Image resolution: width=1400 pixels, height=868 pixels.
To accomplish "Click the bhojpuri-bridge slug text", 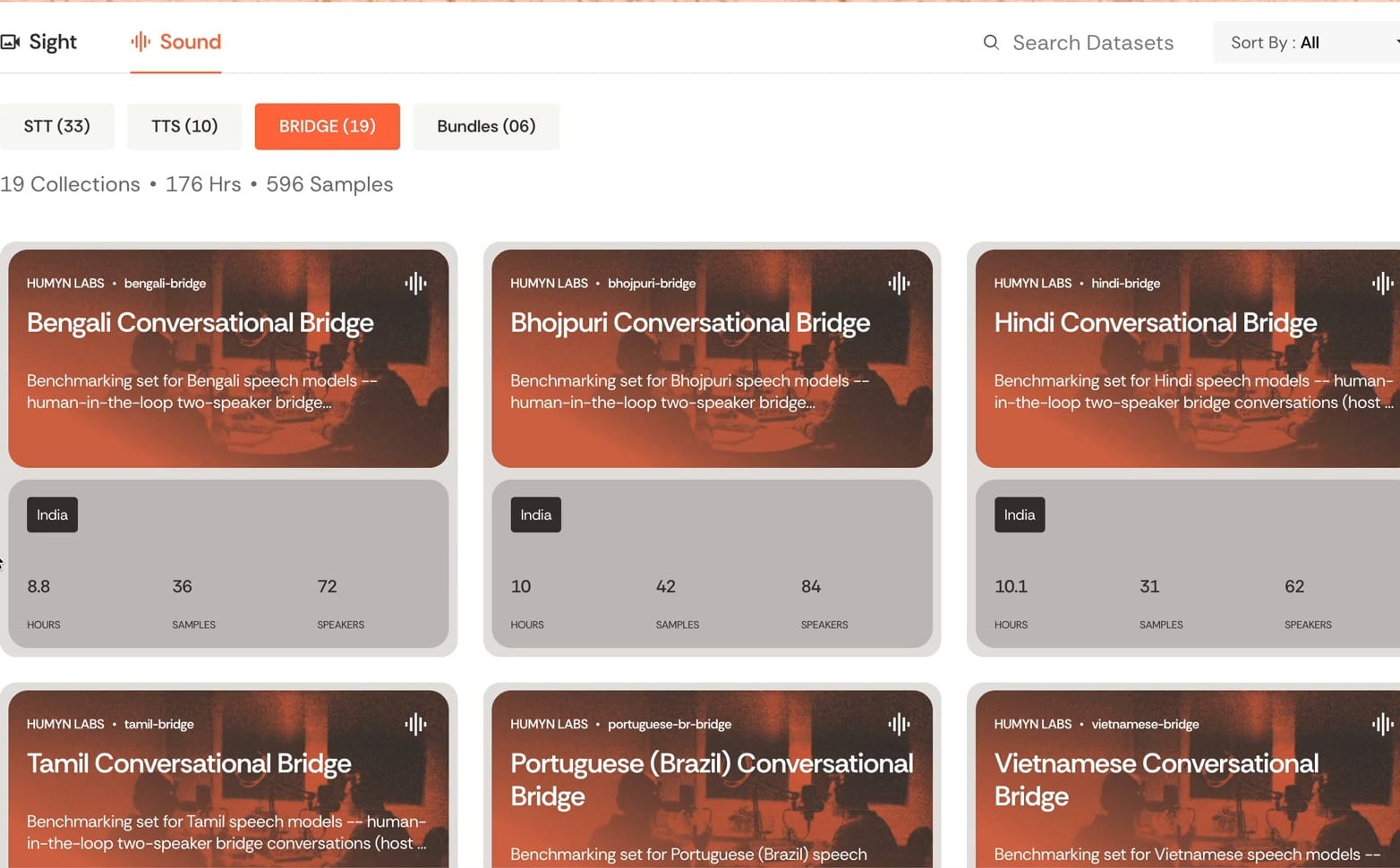I will [652, 284].
